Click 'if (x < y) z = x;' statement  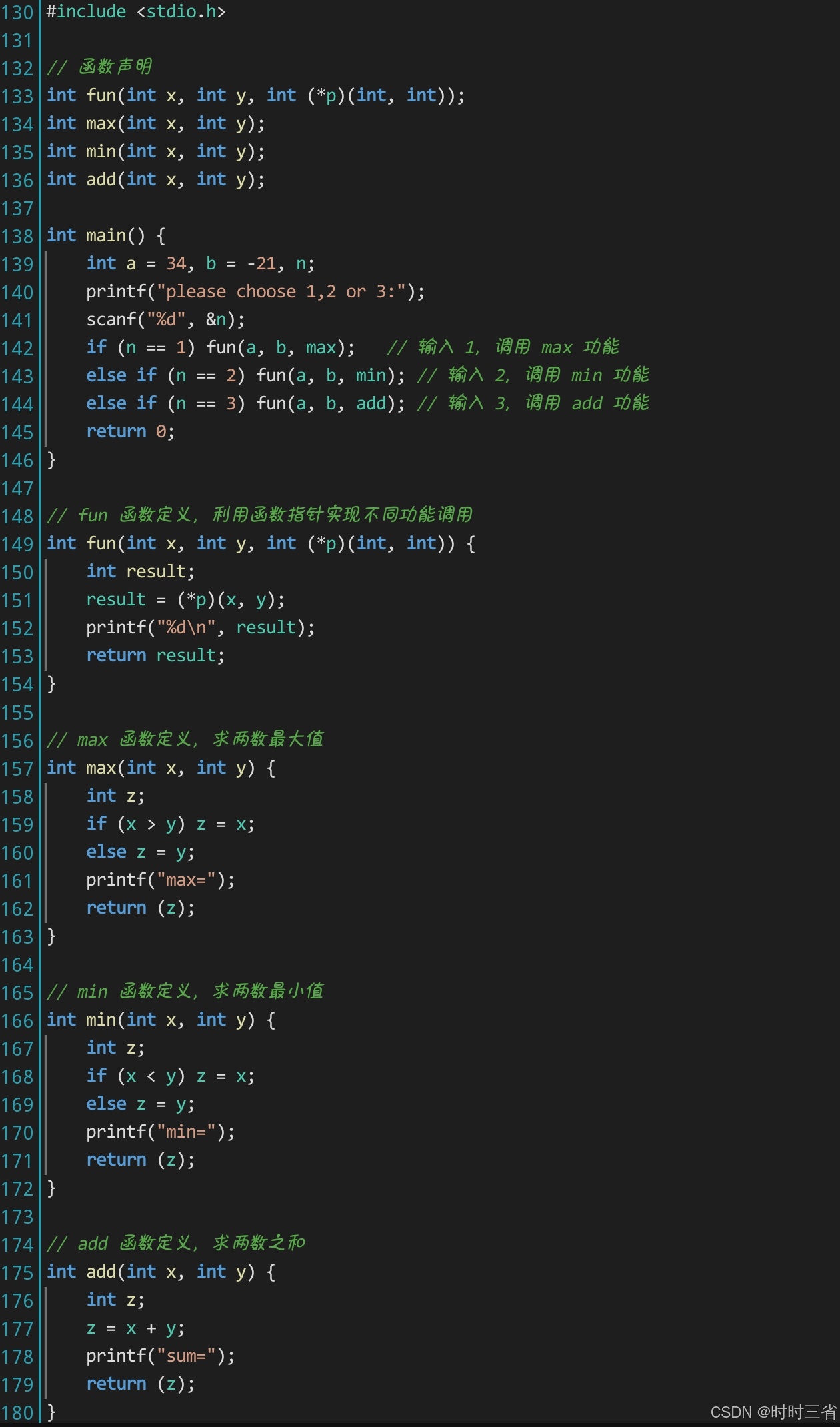click(170, 1076)
